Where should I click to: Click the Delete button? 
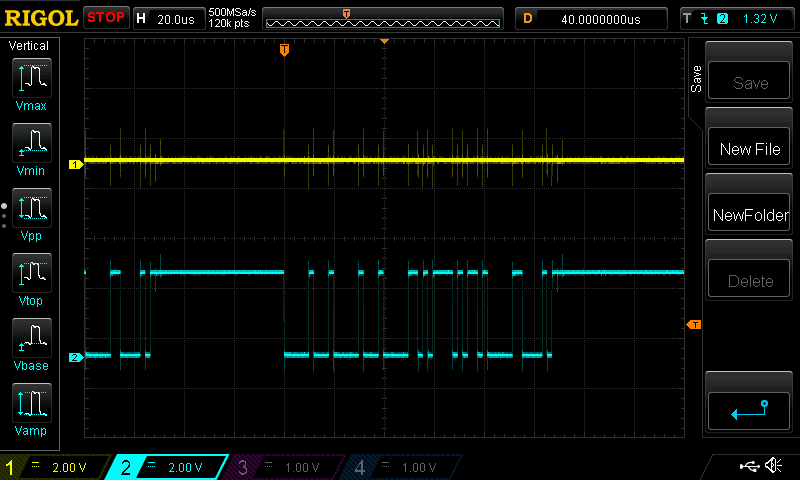tap(749, 279)
